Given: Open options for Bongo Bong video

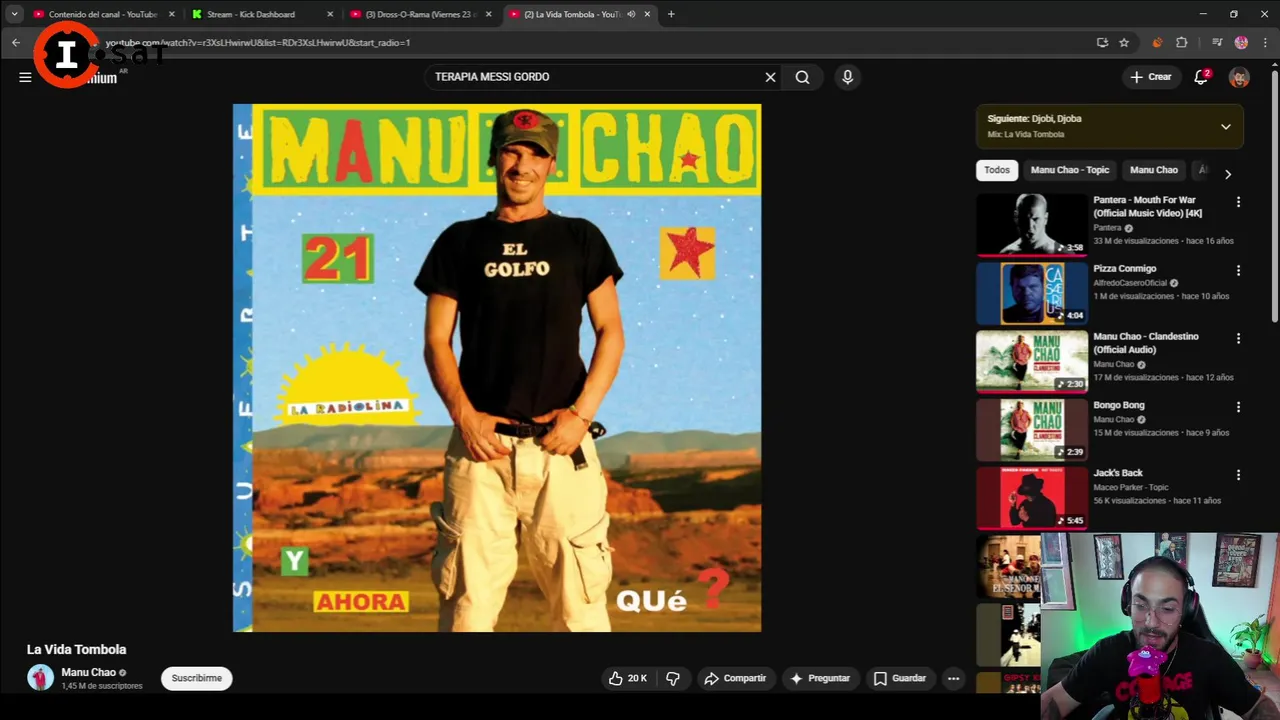Looking at the screenshot, I should pyautogui.click(x=1238, y=407).
